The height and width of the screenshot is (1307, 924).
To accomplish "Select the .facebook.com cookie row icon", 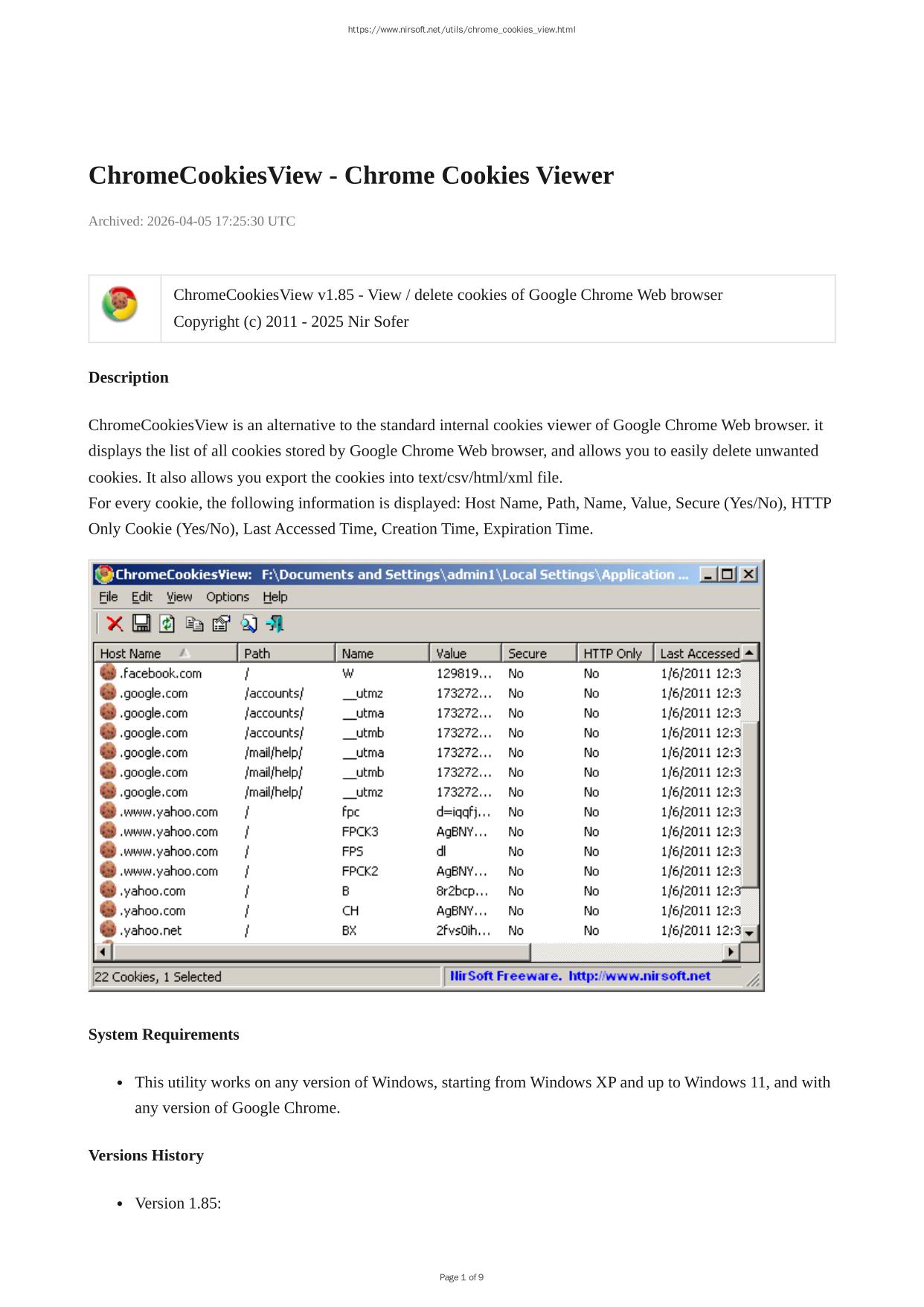I will pos(109,673).
